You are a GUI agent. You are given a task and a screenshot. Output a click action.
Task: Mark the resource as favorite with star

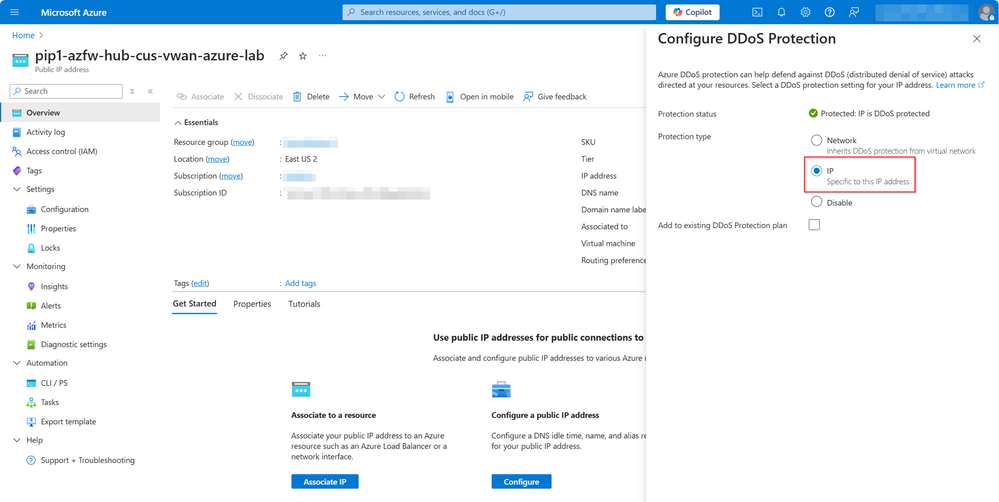(303, 56)
